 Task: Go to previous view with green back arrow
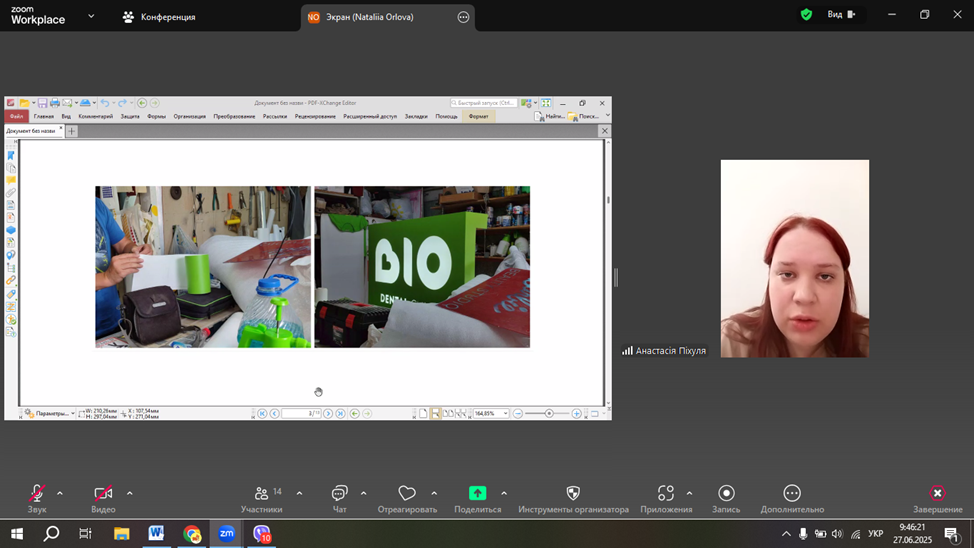point(355,413)
